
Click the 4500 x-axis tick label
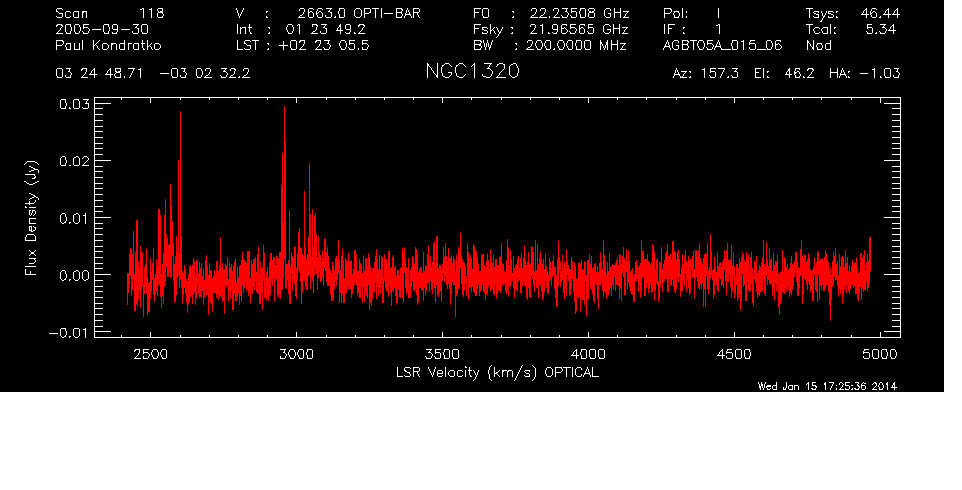pos(734,354)
